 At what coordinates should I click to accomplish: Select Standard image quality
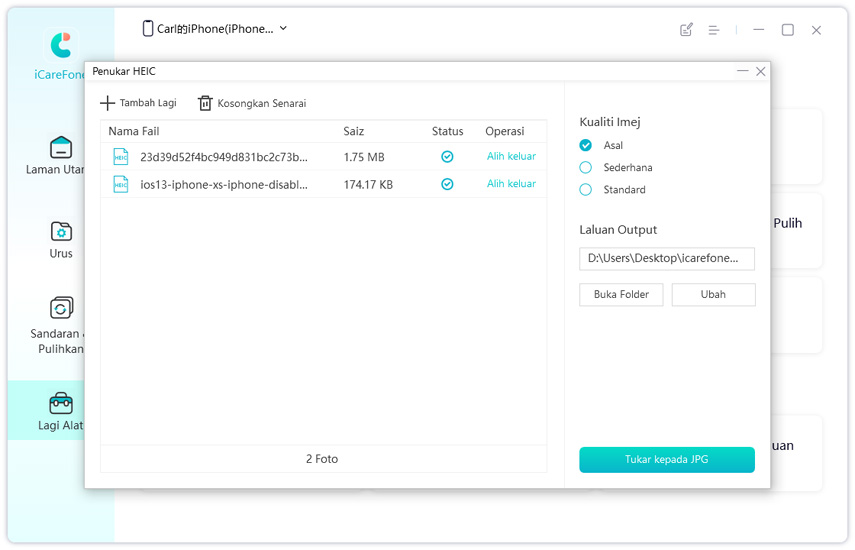pos(586,190)
